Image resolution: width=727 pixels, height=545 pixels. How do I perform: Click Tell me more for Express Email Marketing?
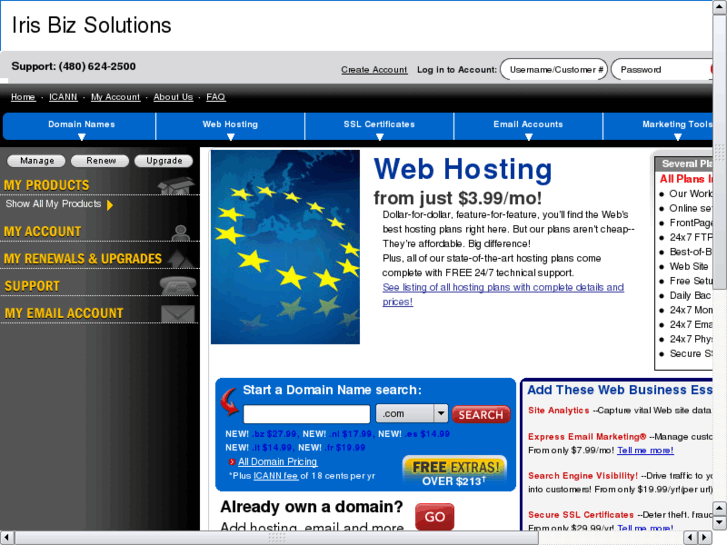[x=645, y=450]
